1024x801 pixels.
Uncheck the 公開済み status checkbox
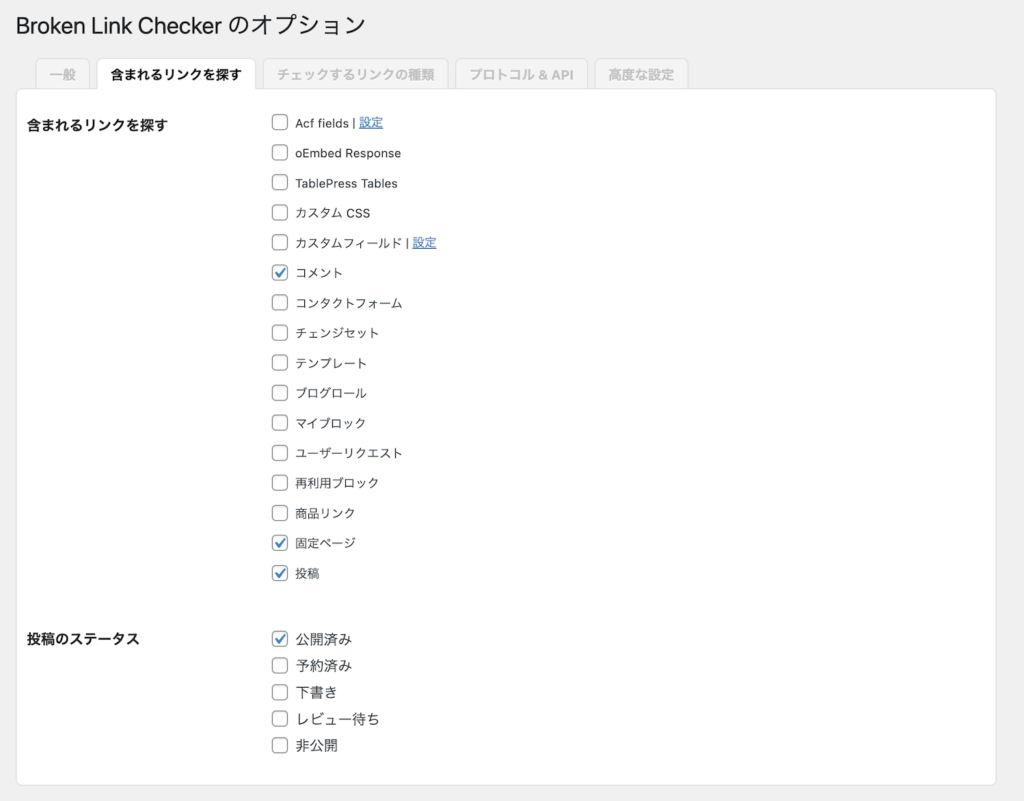280,638
